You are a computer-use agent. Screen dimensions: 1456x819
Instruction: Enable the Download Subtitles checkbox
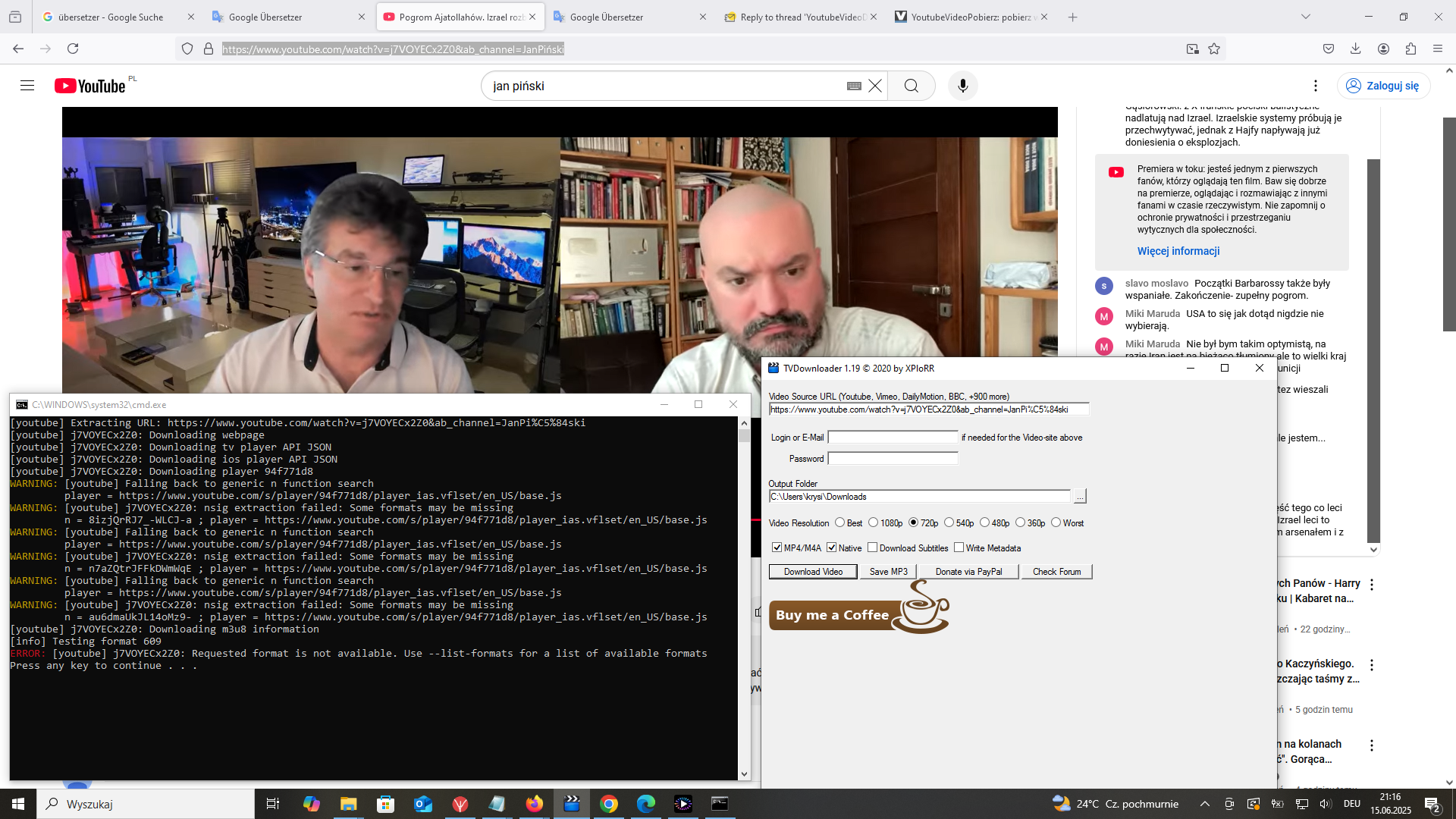click(873, 548)
